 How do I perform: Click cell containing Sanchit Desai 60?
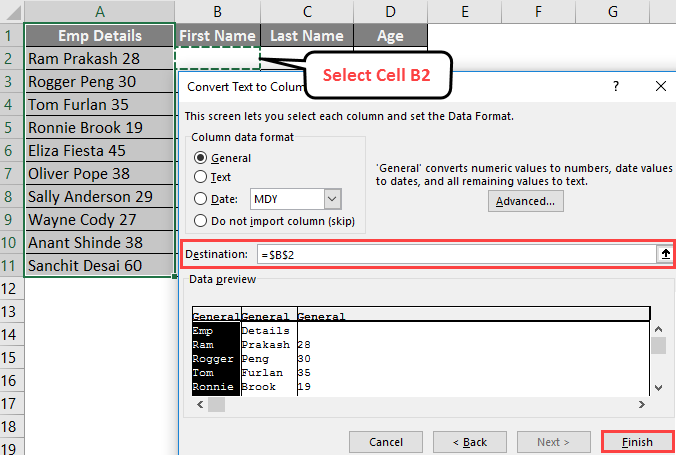[100, 265]
